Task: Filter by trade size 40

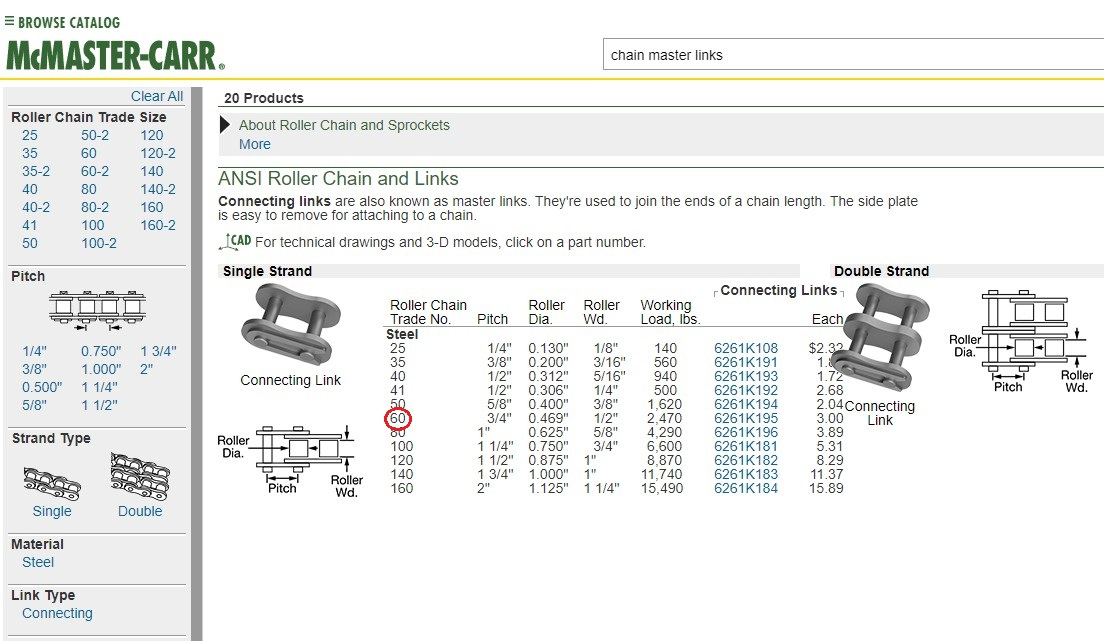Action: tap(30, 189)
